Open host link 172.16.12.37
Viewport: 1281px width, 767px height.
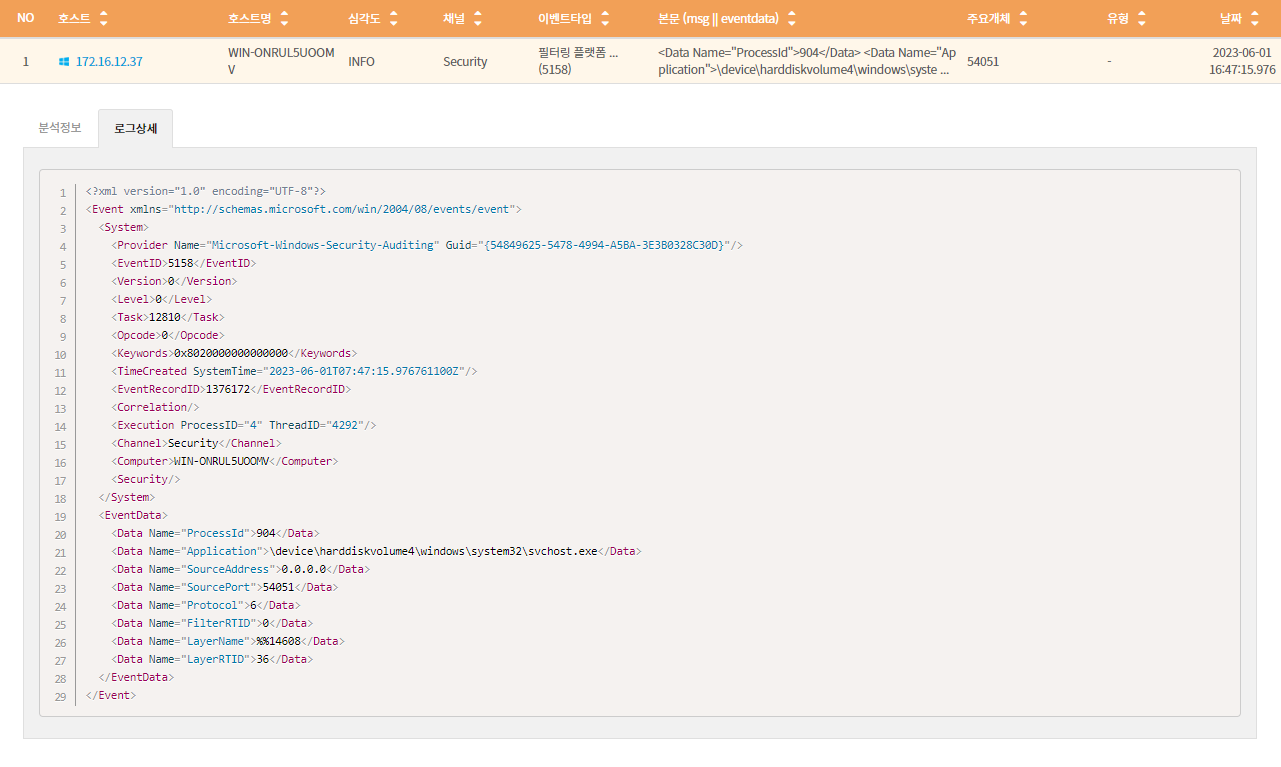coord(109,61)
